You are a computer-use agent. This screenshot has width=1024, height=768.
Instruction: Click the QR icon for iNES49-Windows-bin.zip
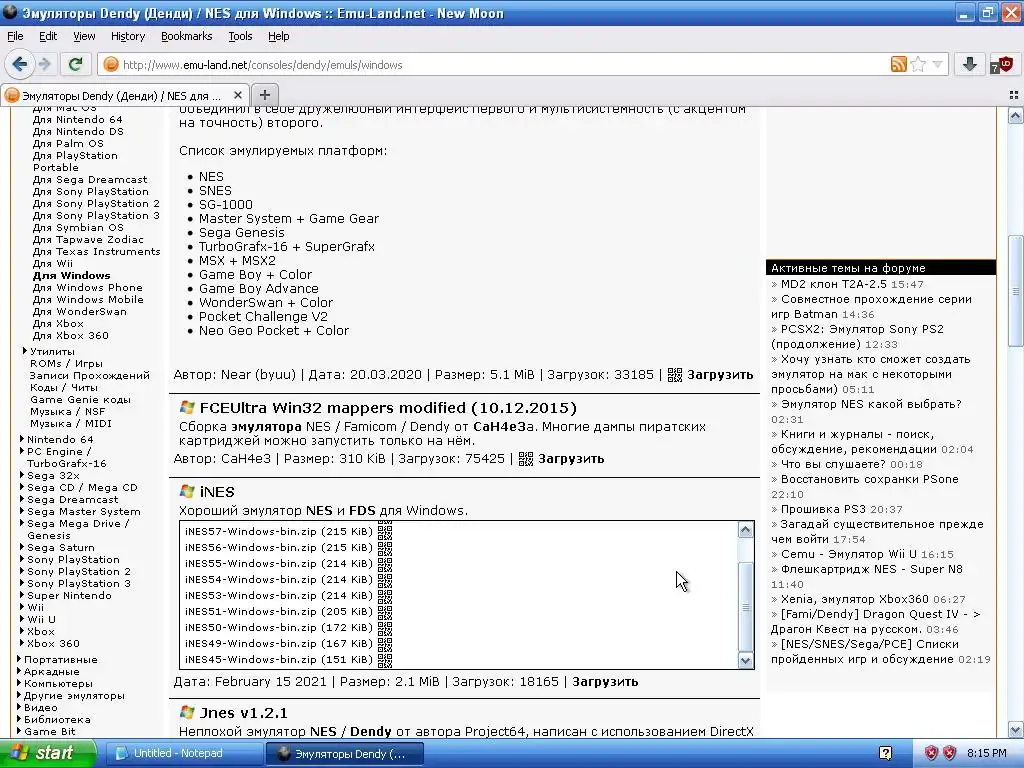385,643
